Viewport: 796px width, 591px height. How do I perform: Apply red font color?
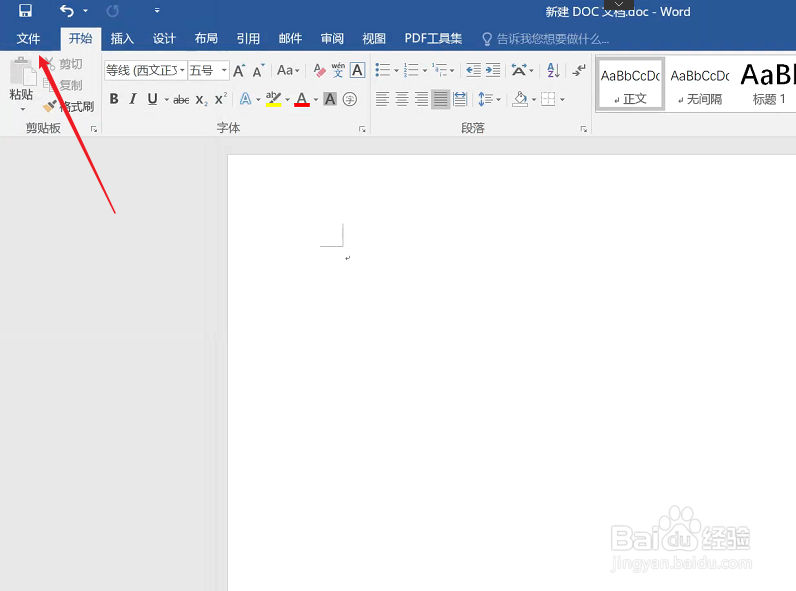tap(302, 99)
